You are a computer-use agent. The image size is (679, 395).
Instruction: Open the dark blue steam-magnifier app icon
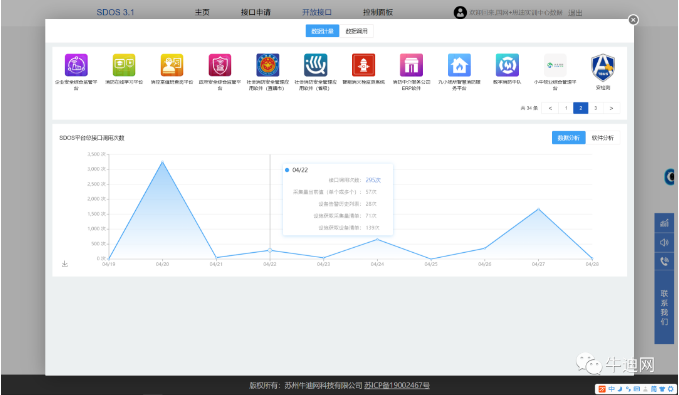315,65
